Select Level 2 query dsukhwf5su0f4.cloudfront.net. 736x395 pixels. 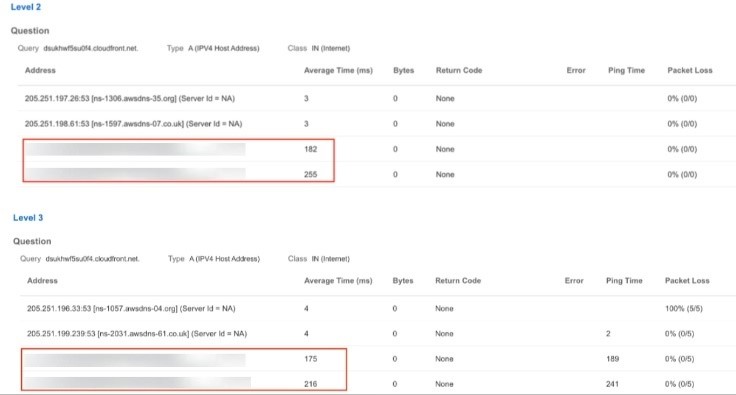coord(91,48)
